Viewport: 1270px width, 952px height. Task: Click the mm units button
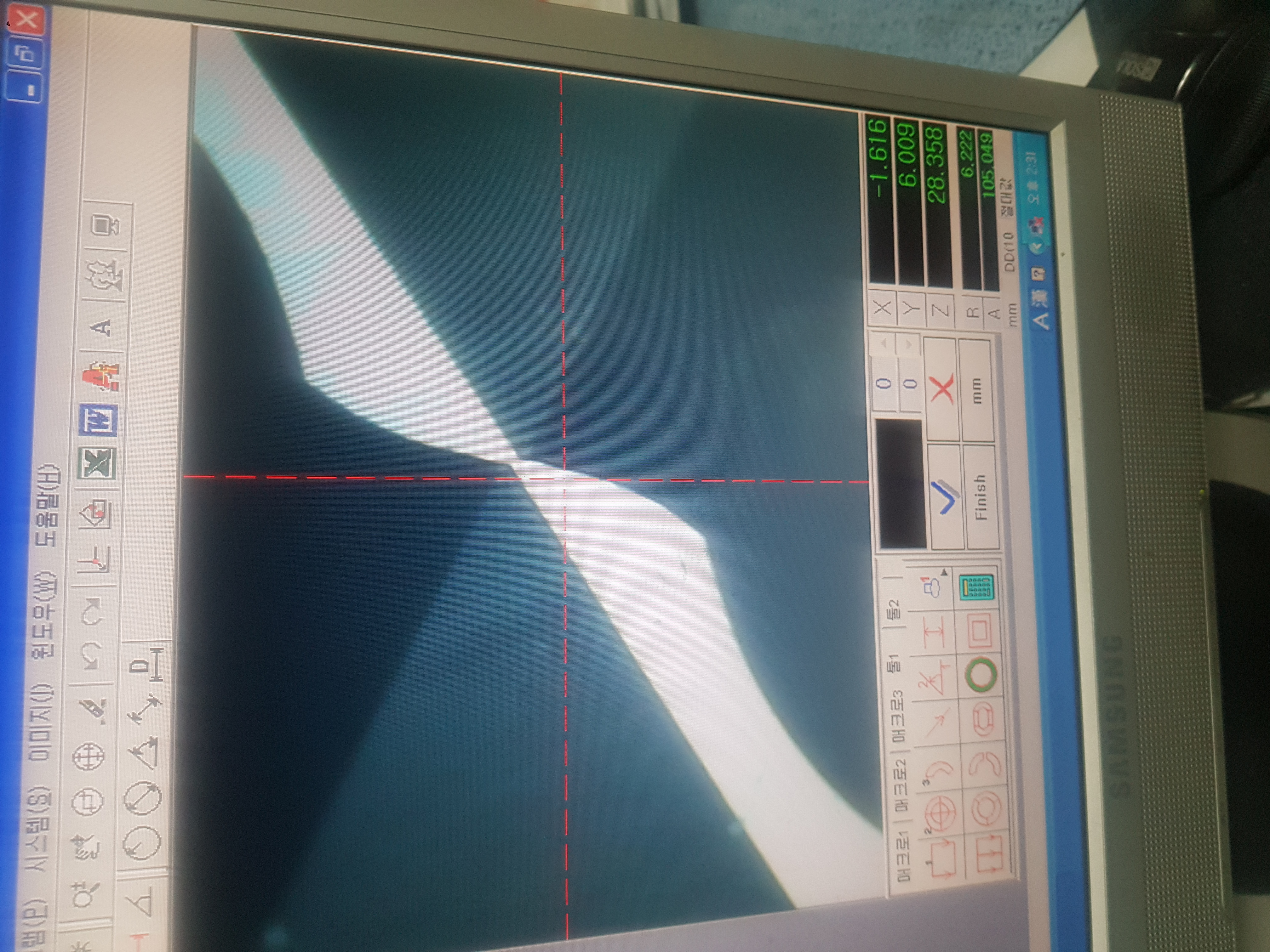[977, 390]
